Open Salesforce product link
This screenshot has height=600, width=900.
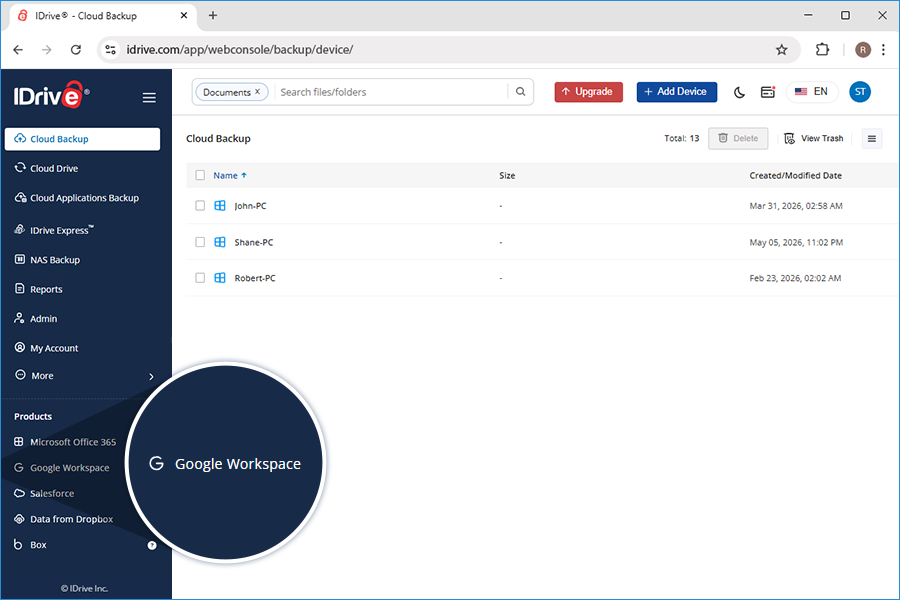pos(44,494)
